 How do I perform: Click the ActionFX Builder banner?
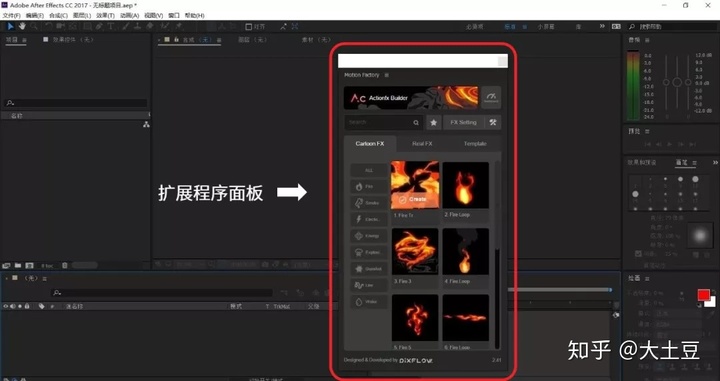pyautogui.click(x=411, y=98)
